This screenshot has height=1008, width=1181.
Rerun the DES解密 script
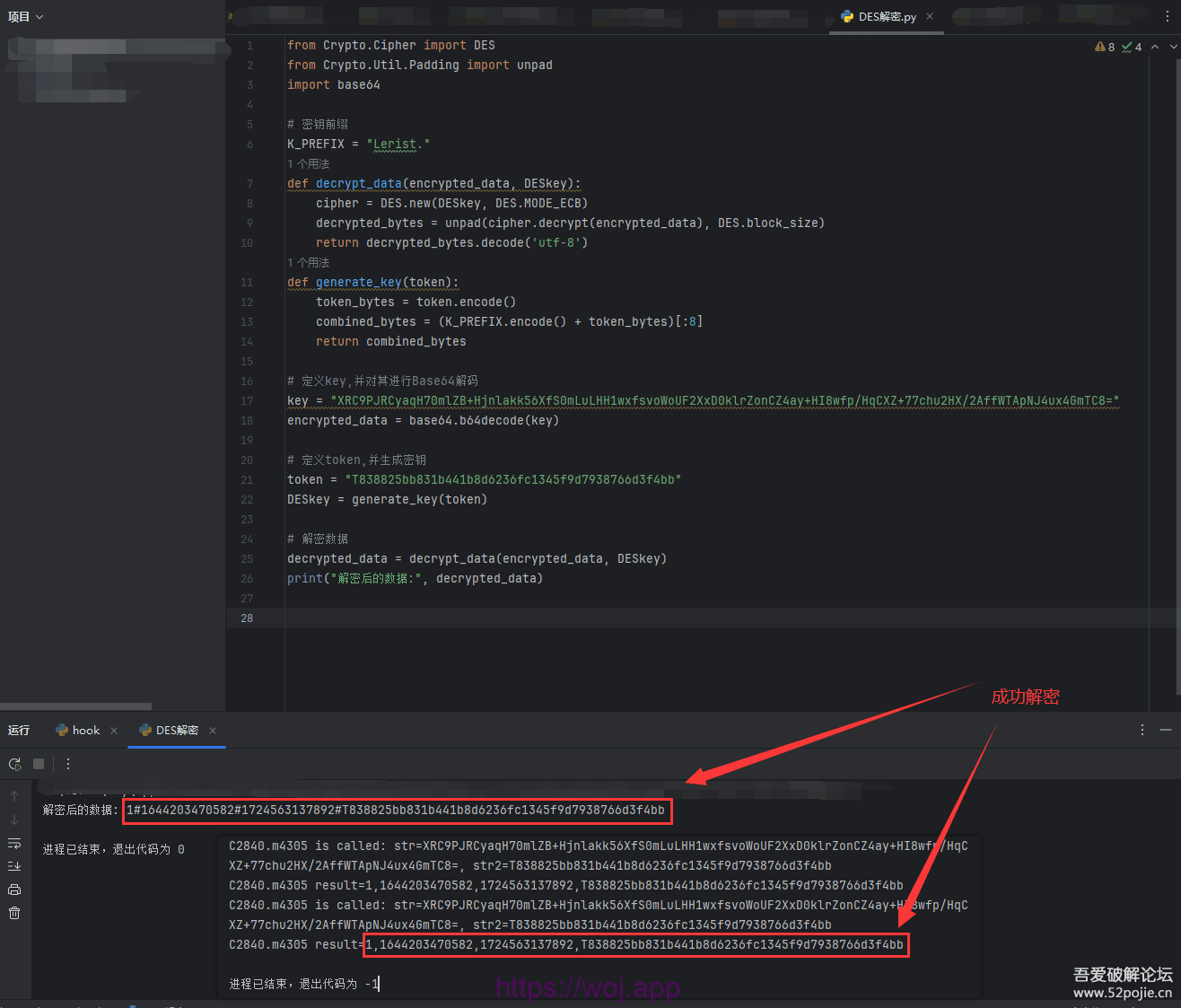pos(14,764)
